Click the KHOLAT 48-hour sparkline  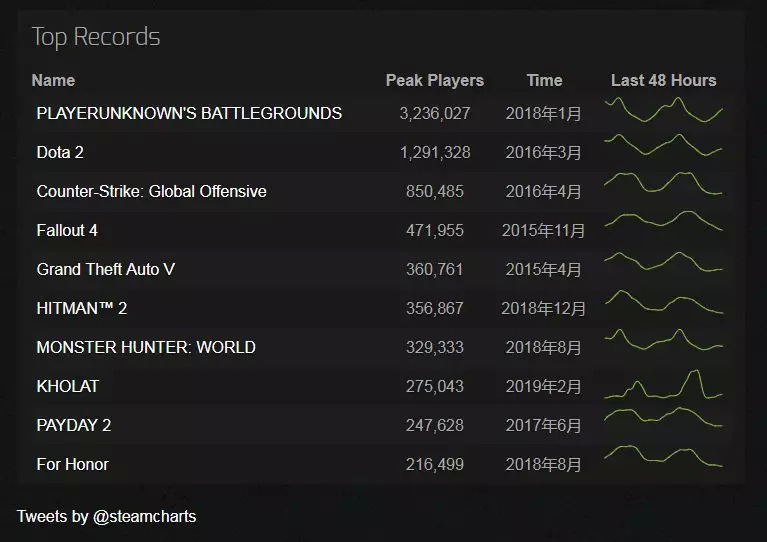[663, 384]
